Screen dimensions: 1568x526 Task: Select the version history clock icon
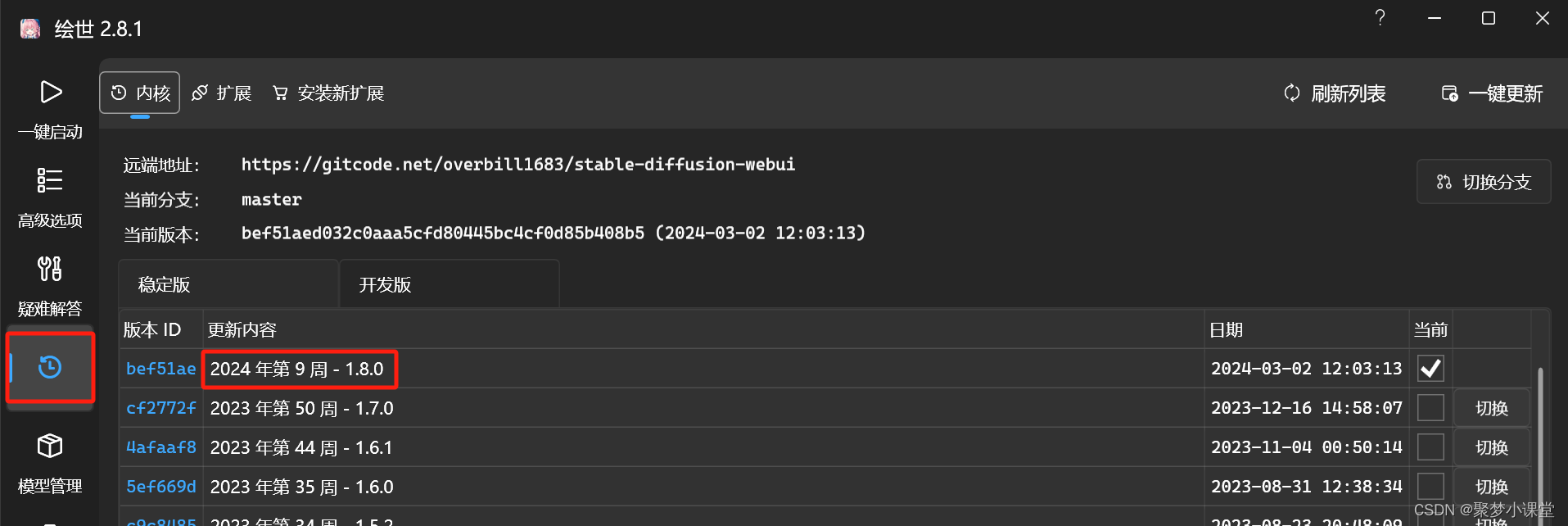point(50,367)
